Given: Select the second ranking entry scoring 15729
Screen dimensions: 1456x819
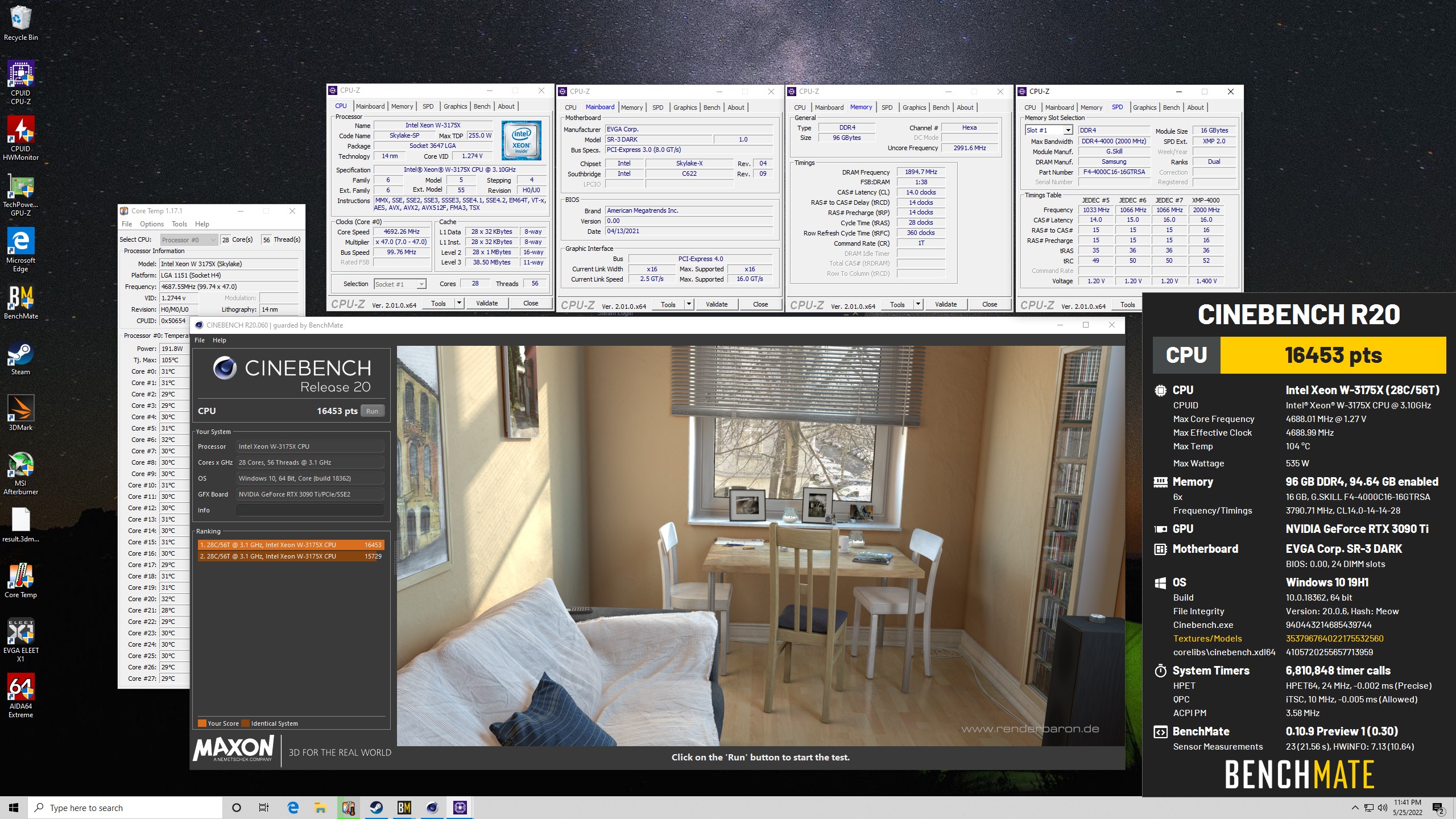Looking at the screenshot, I should click(291, 556).
